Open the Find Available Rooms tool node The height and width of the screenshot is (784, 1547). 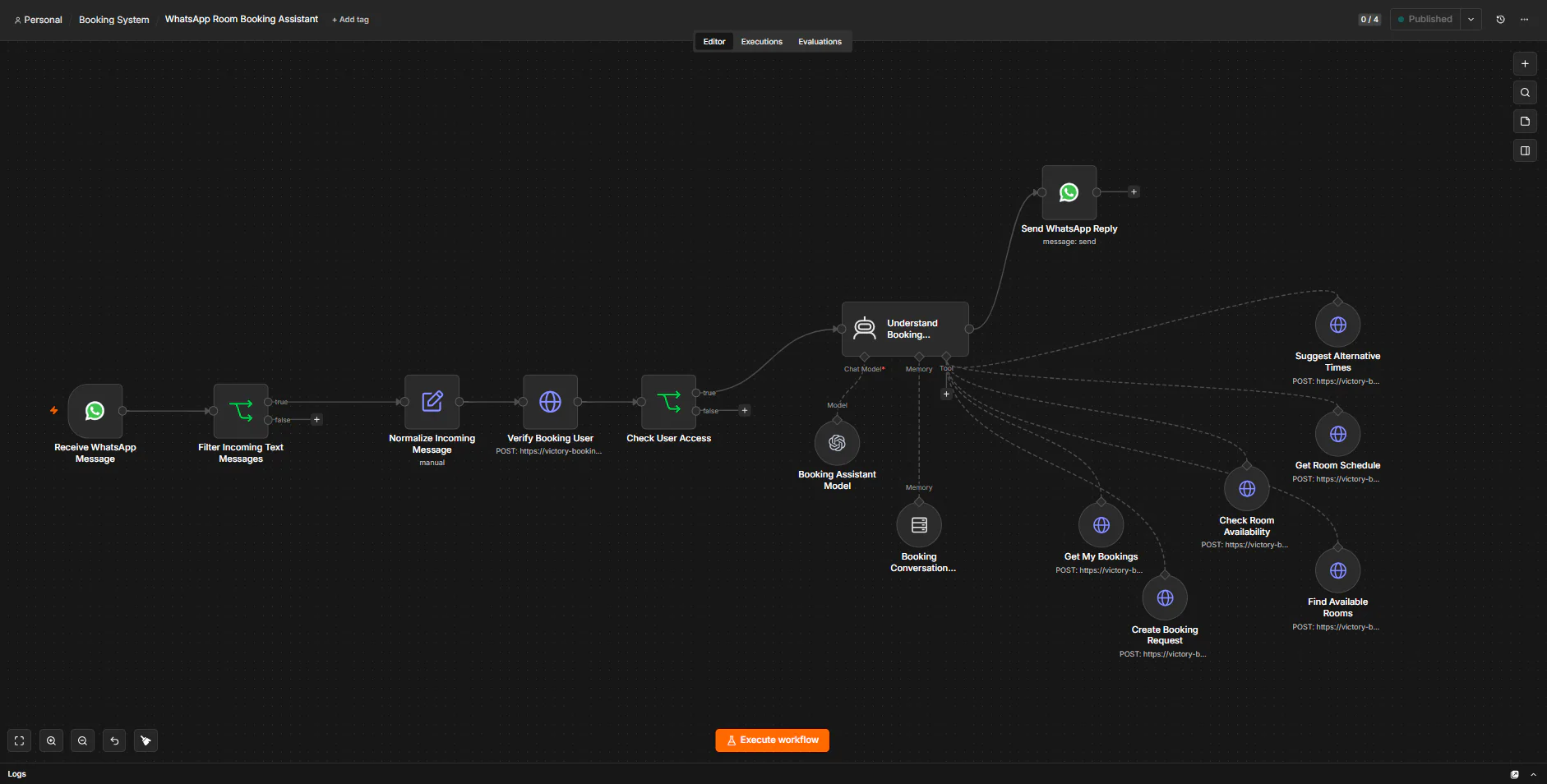pyautogui.click(x=1338, y=570)
